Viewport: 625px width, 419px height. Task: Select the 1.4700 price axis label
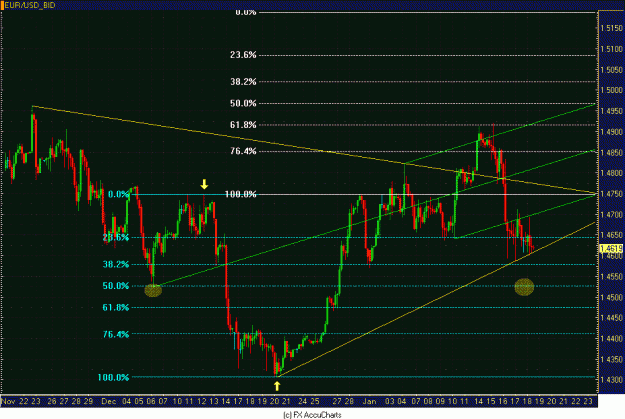pyautogui.click(x=611, y=214)
